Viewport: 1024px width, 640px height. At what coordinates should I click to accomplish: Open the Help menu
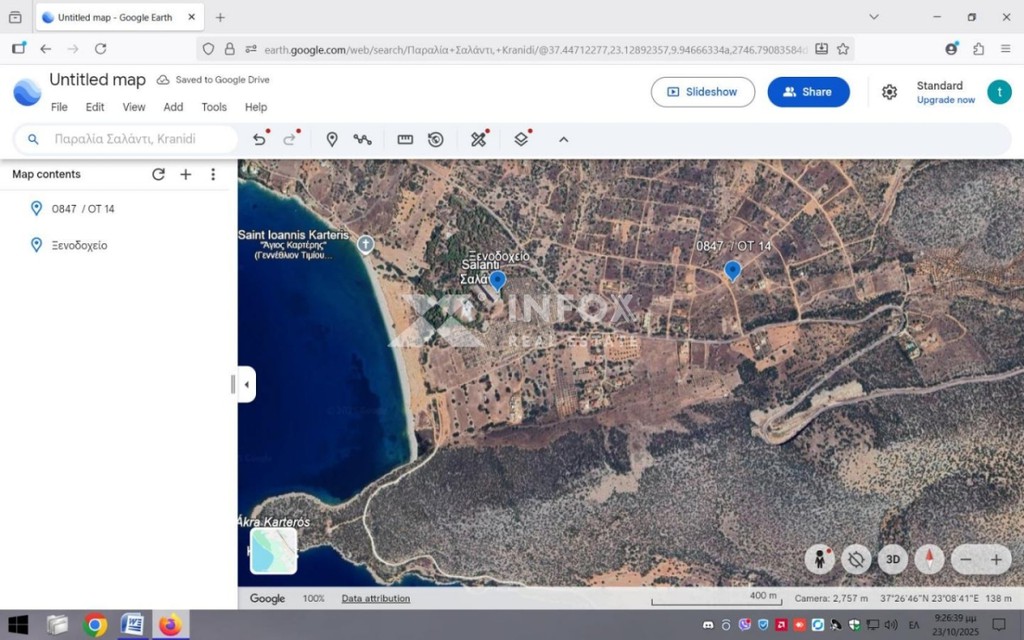point(256,107)
